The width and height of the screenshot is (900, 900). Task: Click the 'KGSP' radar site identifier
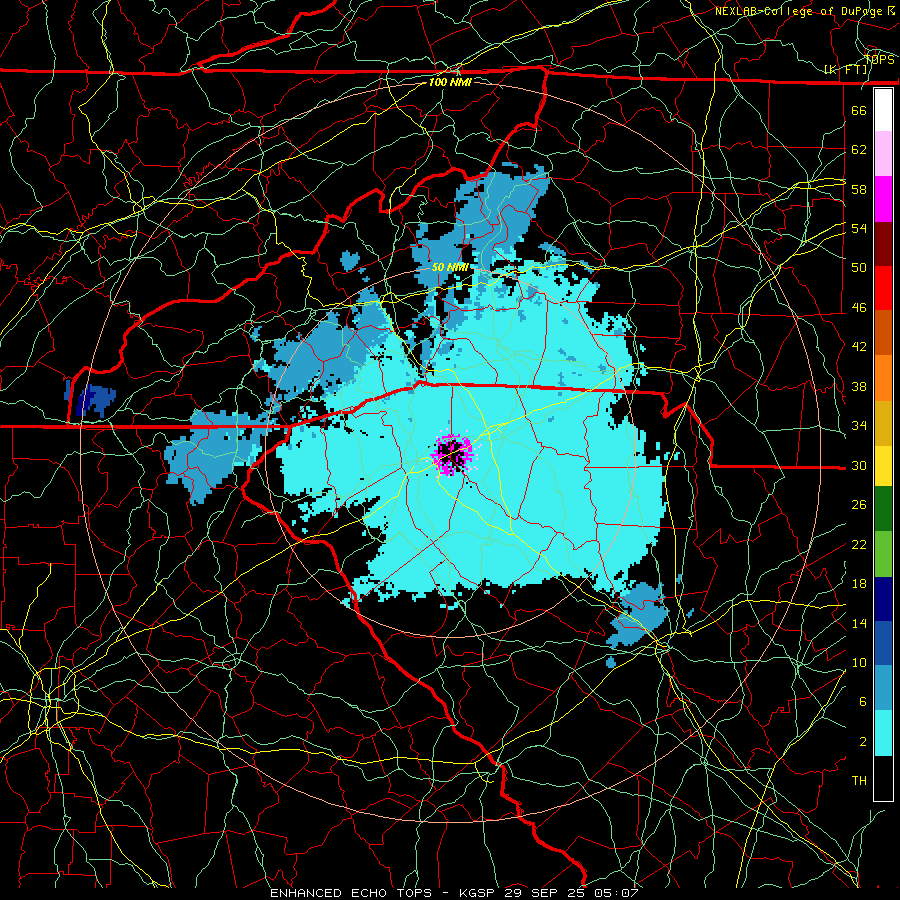[x=479, y=893]
